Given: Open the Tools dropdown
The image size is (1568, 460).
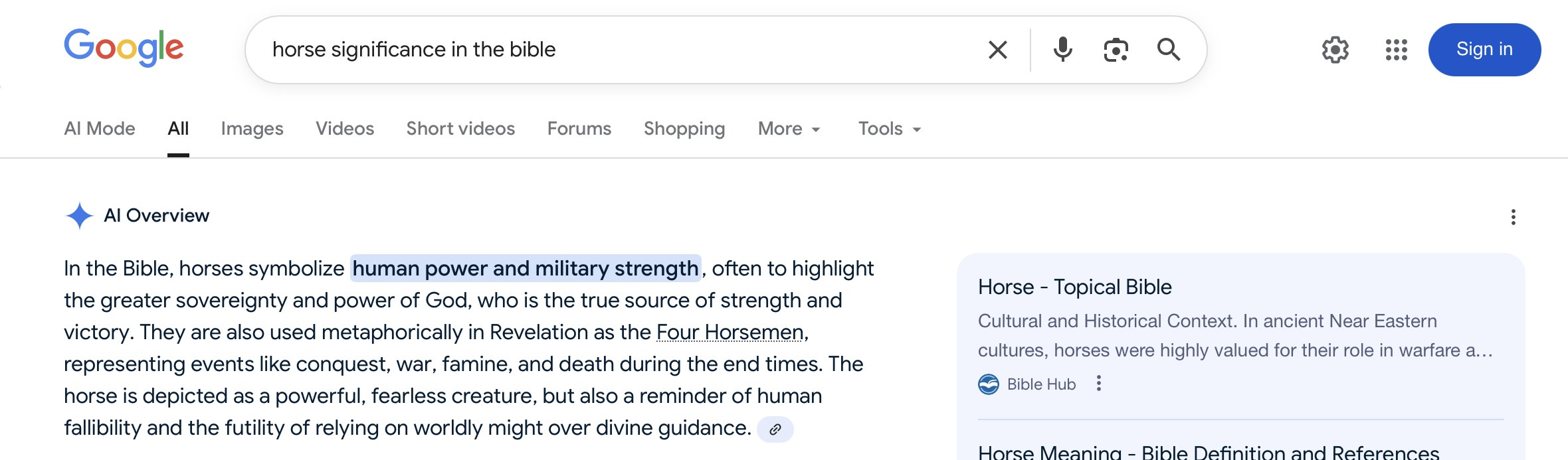Looking at the screenshot, I should [889, 129].
